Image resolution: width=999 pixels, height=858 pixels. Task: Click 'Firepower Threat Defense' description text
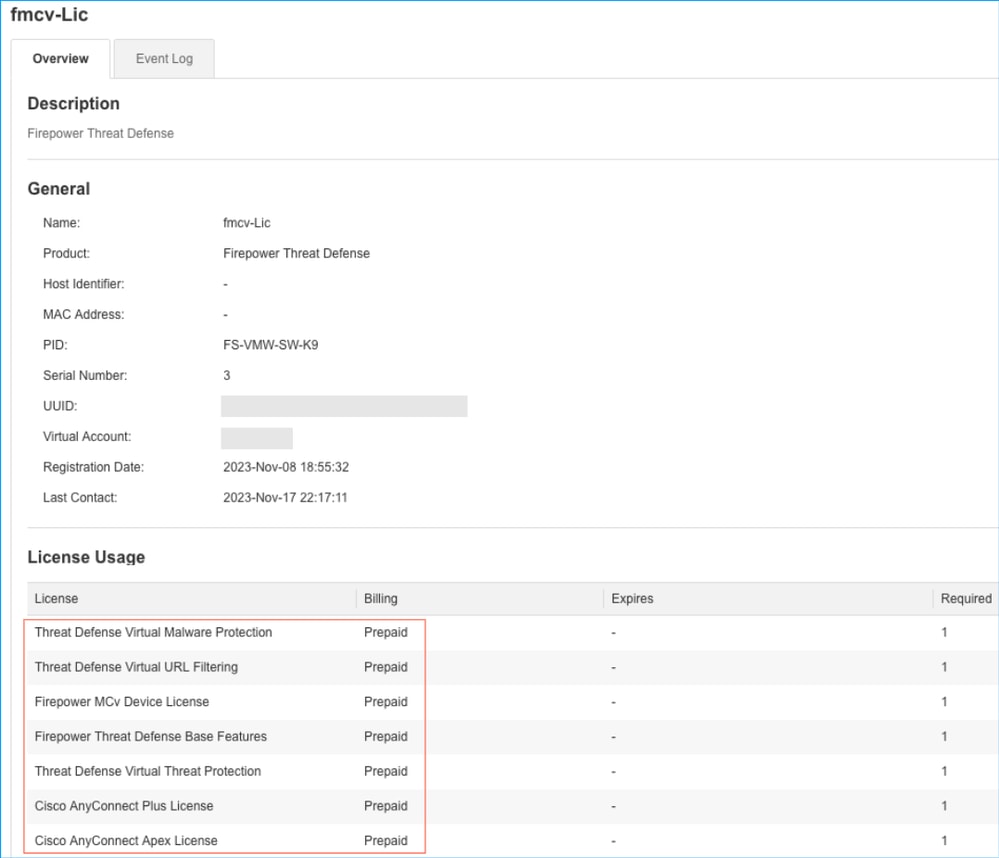point(101,133)
